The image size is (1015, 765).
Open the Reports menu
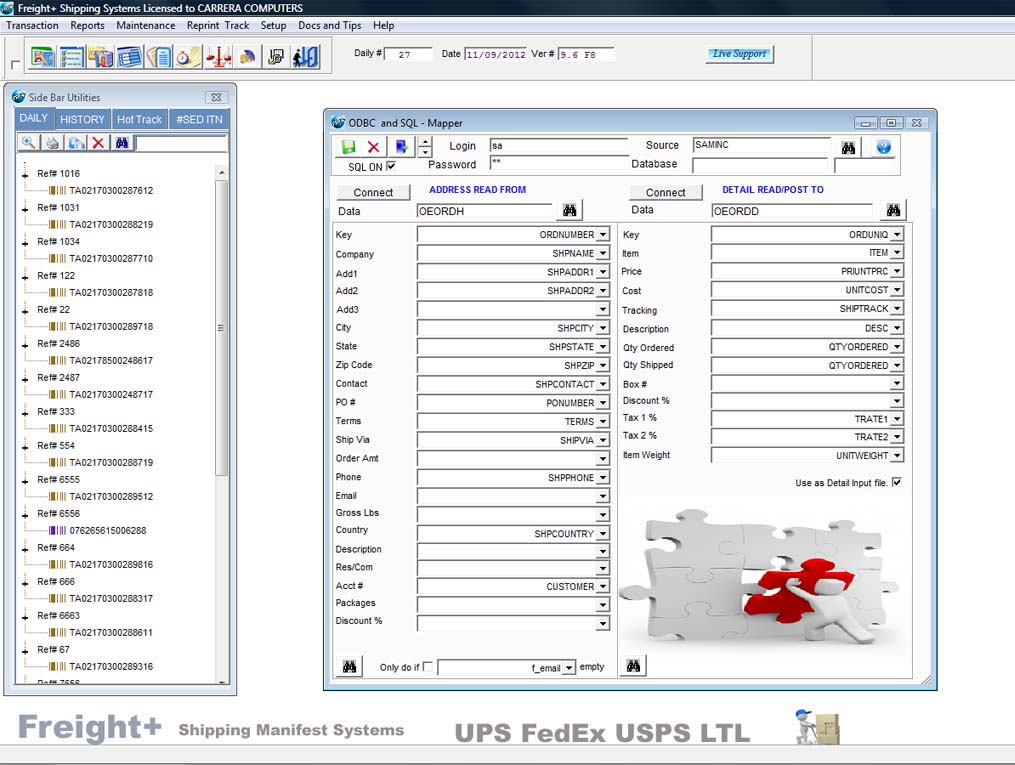pos(87,25)
